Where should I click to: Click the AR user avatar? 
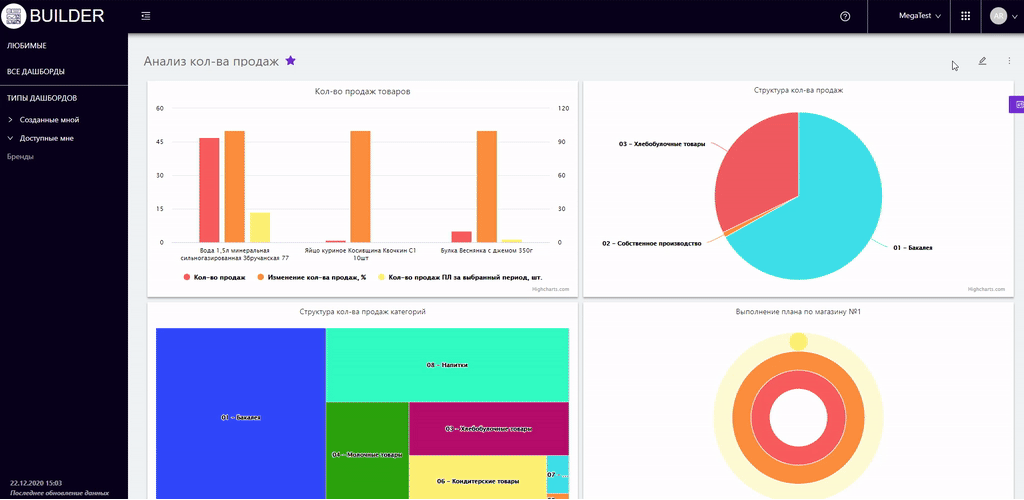click(998, 16)
